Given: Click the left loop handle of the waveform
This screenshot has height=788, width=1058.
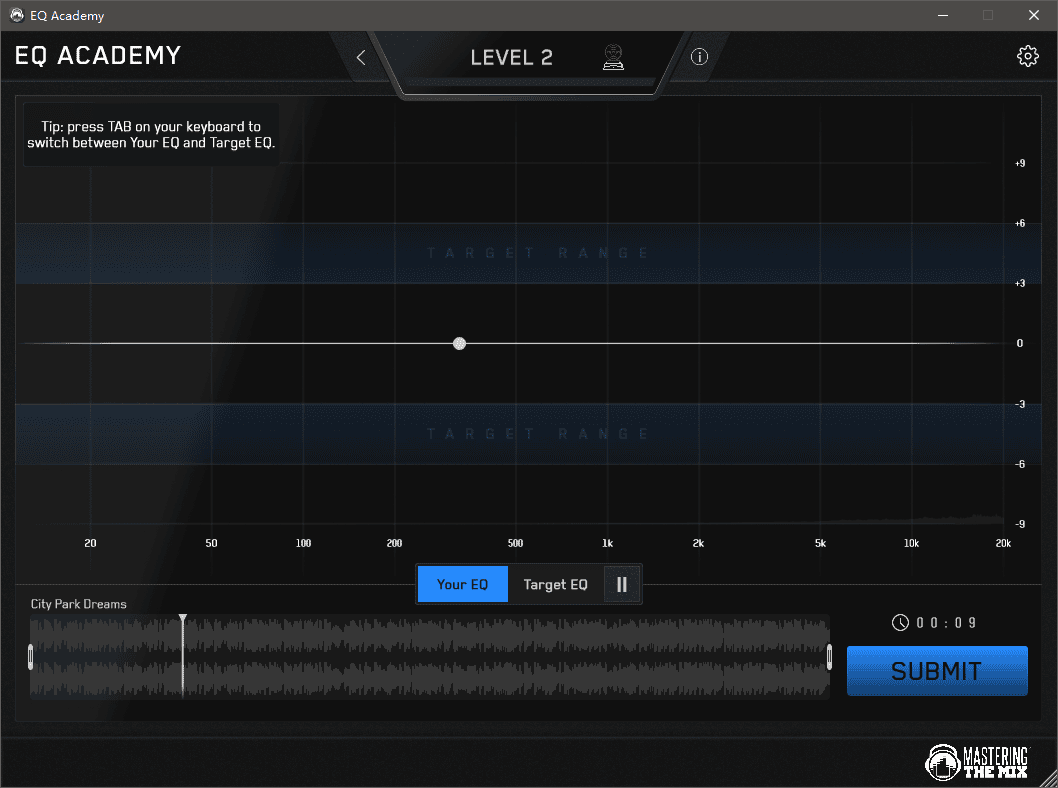Looking at the screenshot, I should tap(31, 657).
